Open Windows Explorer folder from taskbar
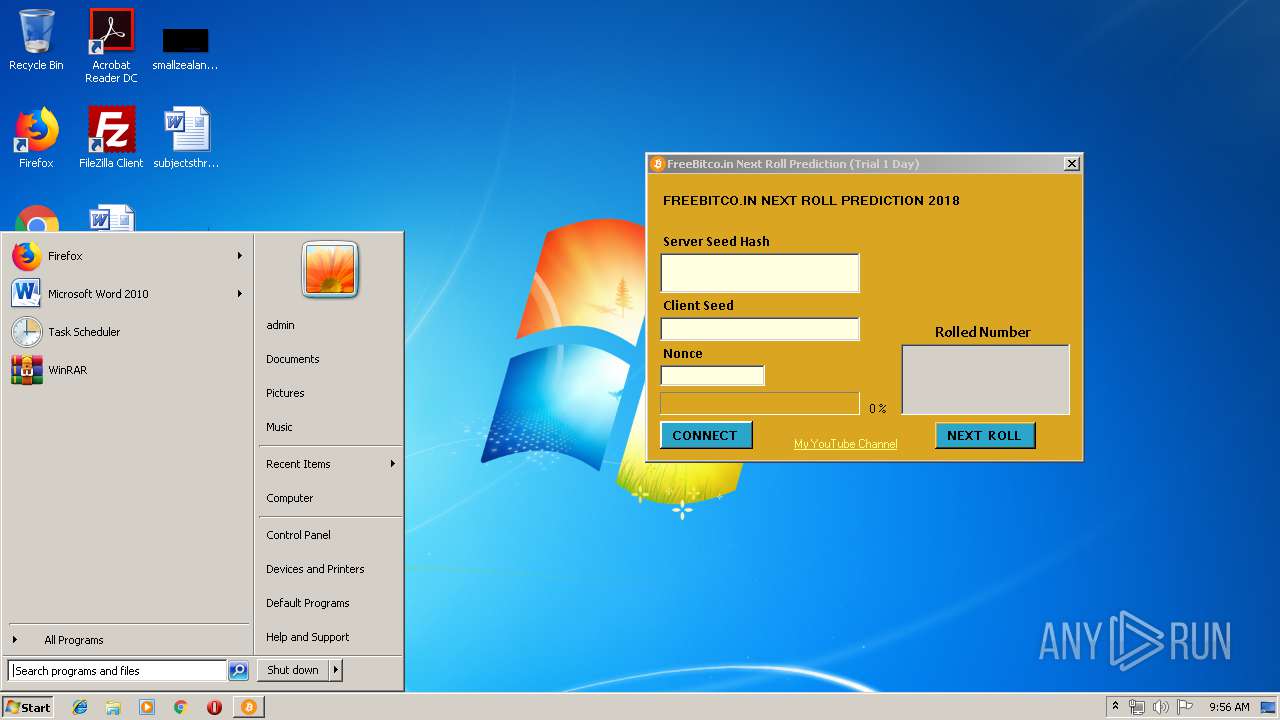The image size is (1280, 720). [x=113, y=707]
